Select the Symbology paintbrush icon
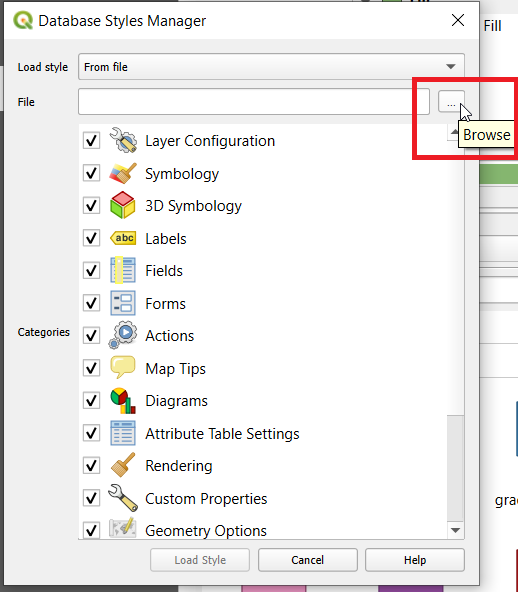Image resolution: width=518 pixels, height=592 pixels. point(123,173)
